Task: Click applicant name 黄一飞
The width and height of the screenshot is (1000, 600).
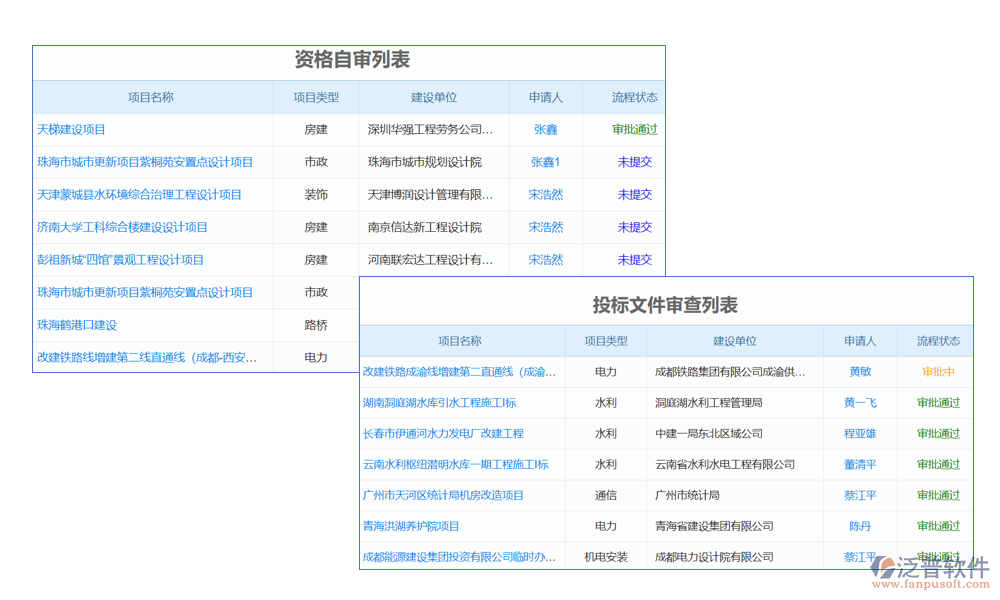Action: 859,403
